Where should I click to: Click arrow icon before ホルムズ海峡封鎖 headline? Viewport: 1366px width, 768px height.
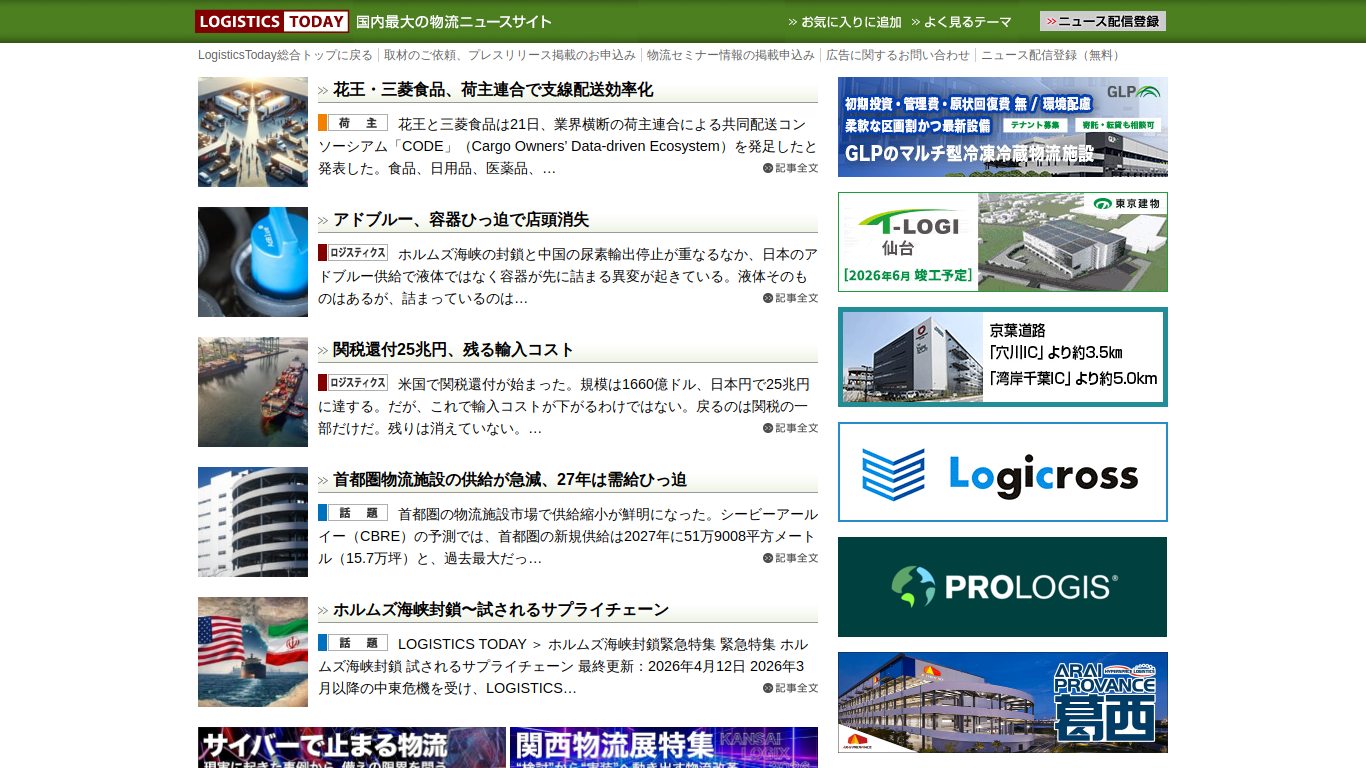click(323, 611)
